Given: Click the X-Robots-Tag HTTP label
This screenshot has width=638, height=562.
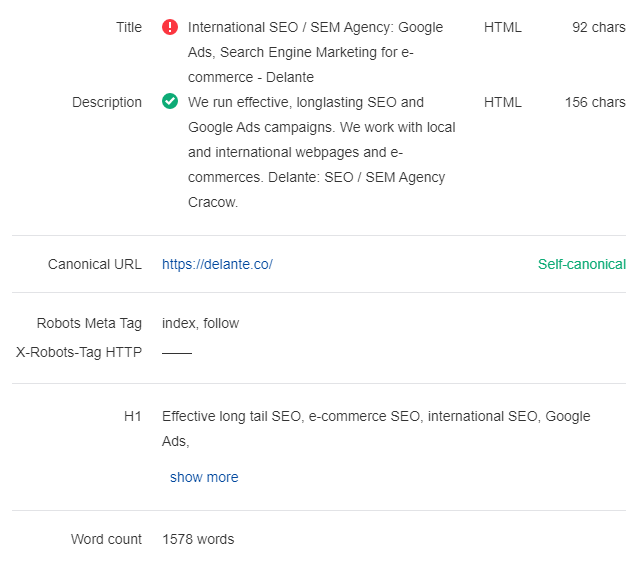Looking at the screenshot, I should coord(79,352).
